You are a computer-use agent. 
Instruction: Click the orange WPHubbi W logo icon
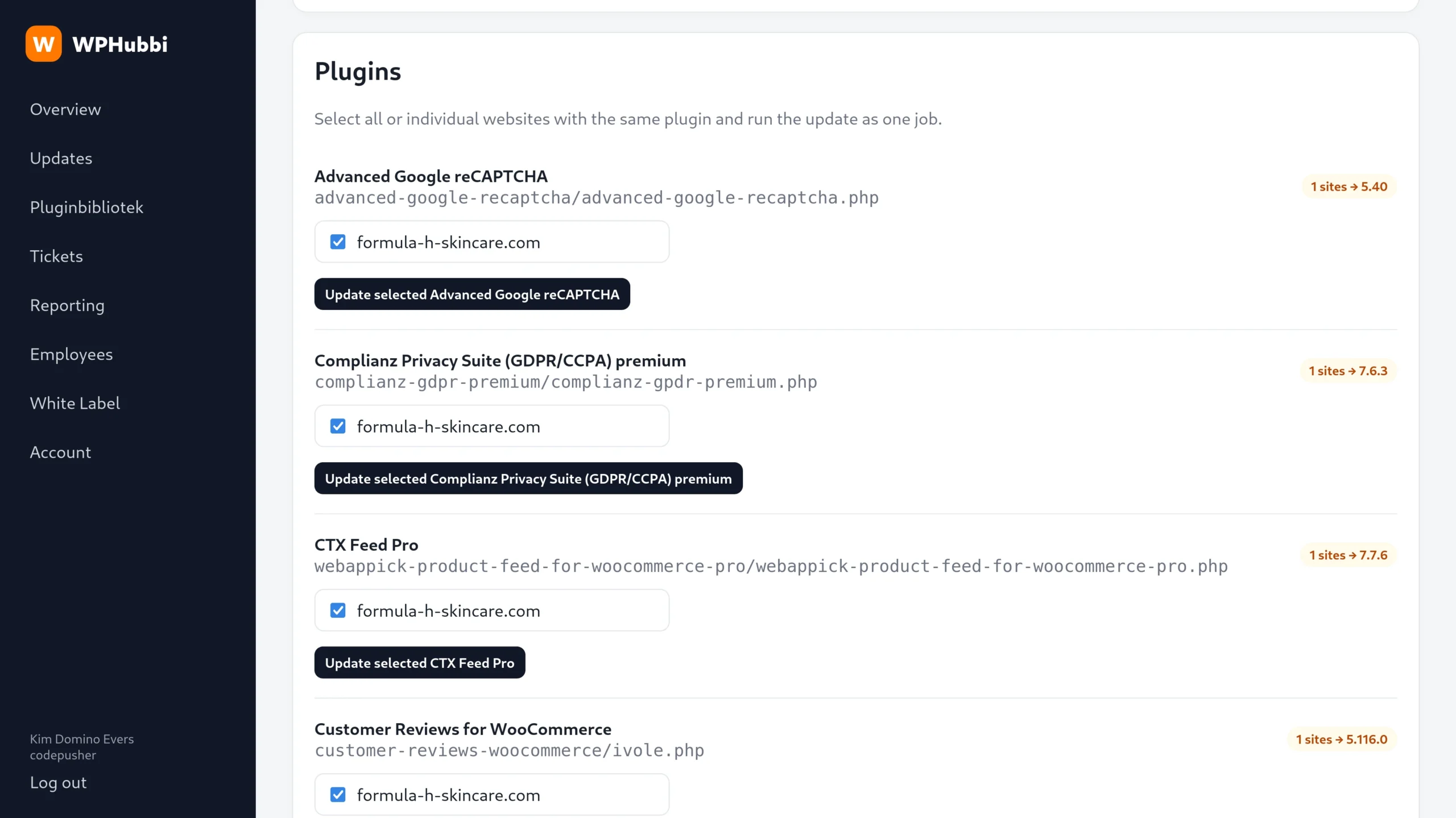(x=44, y=44)
